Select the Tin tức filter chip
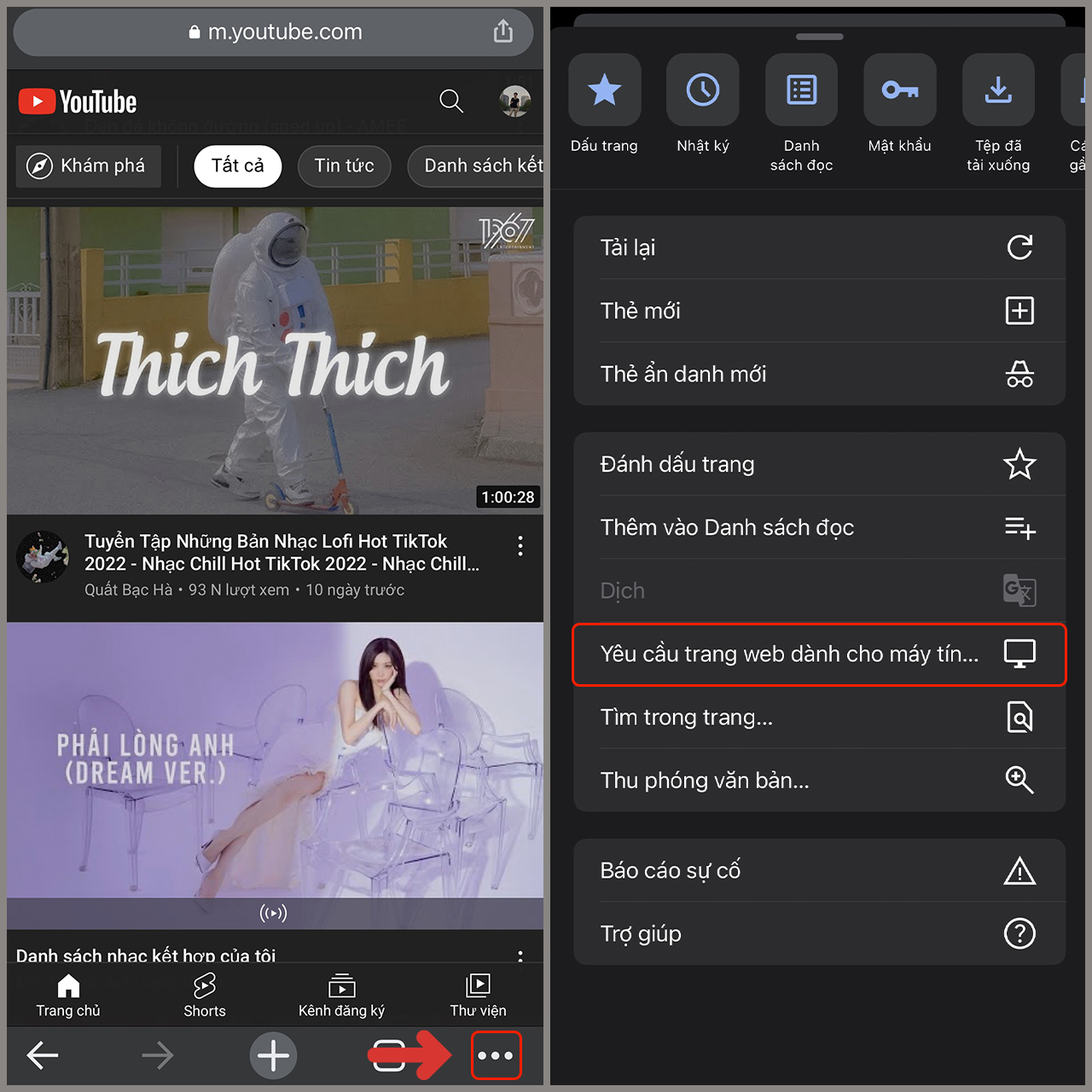1092x1092 pixels. pos(345,166)
